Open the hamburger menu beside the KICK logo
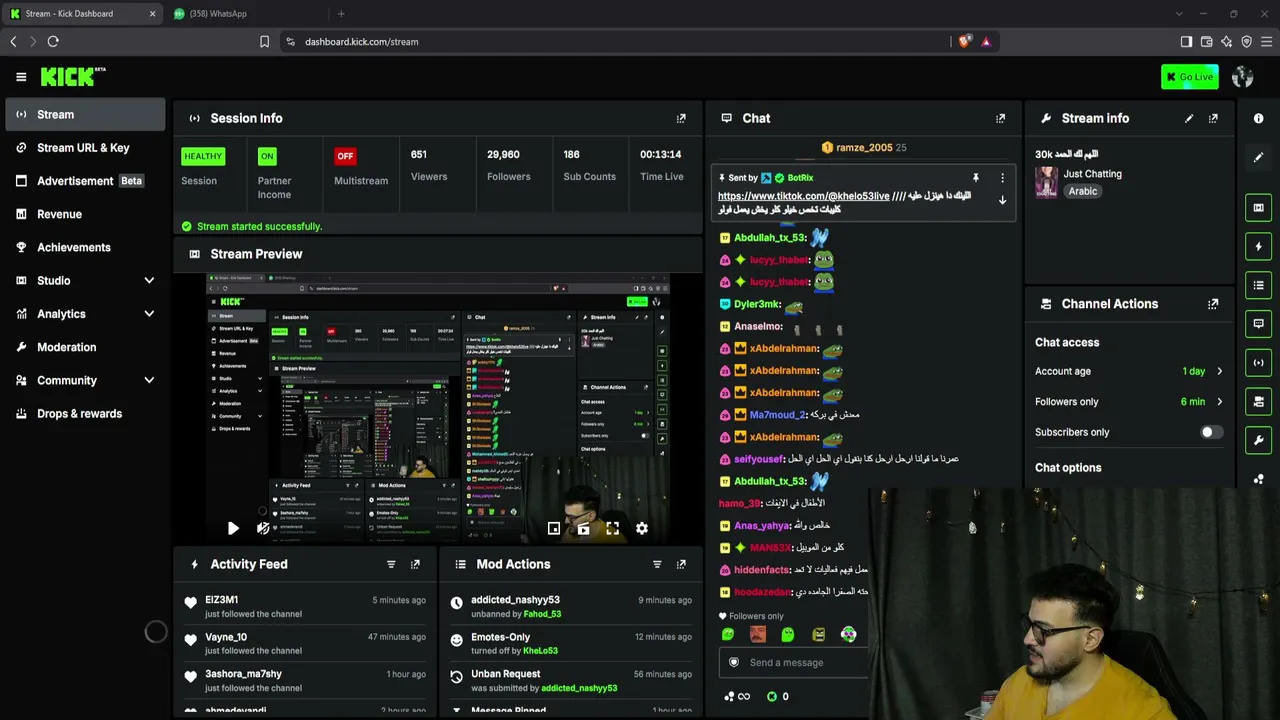The height and width of the screenshot is (720, 1280). click(x=21, y=77)
